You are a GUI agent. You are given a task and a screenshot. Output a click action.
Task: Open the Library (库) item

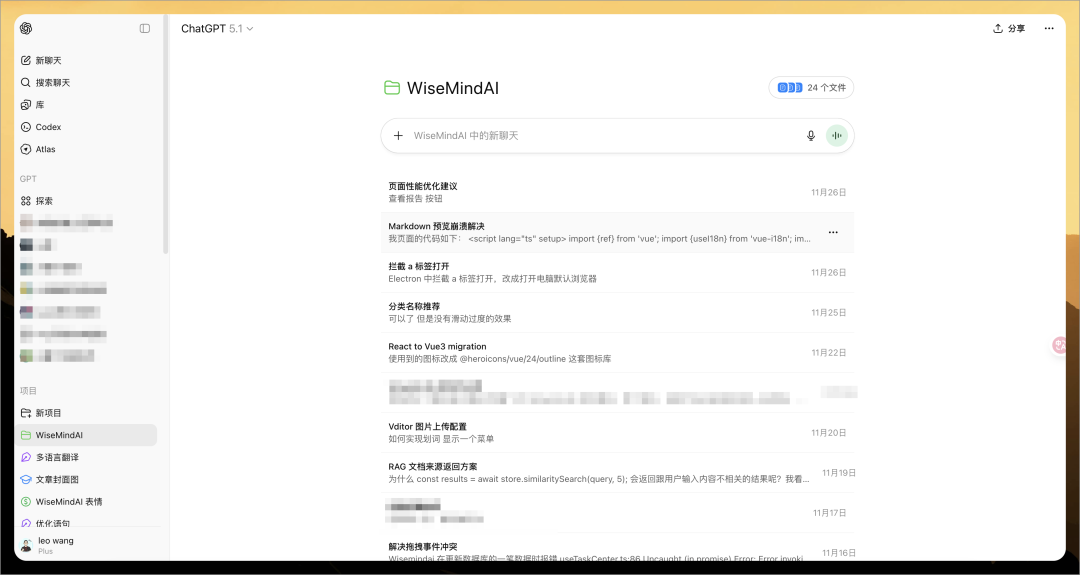(x=87, y=105)
